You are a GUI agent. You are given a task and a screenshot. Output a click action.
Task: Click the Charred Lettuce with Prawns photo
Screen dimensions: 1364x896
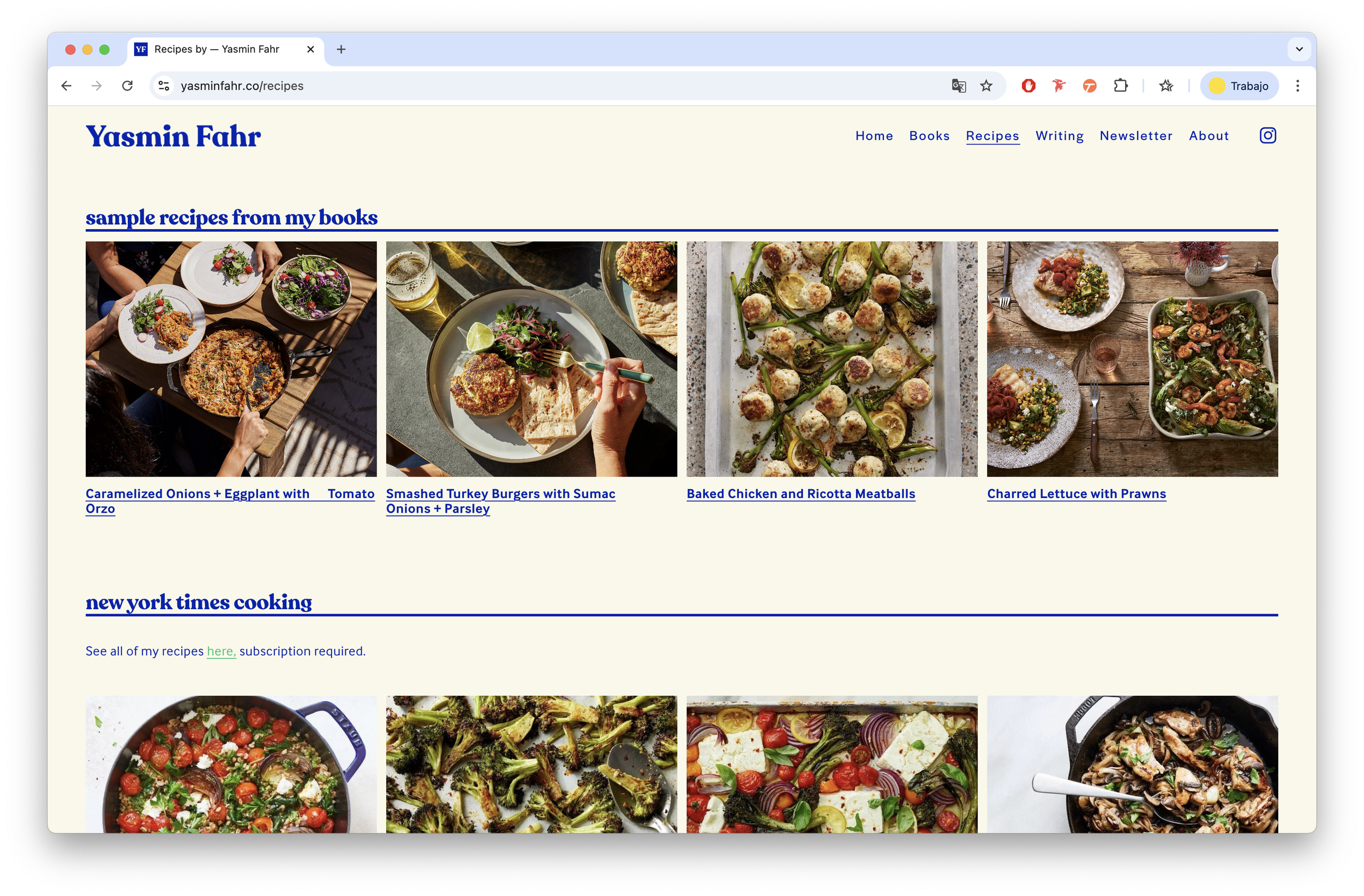pos(1132,359)
